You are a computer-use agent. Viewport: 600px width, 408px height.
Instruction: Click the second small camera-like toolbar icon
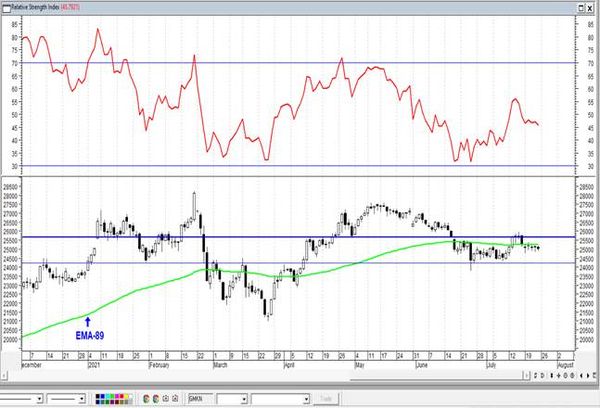(x=175, y=399)
